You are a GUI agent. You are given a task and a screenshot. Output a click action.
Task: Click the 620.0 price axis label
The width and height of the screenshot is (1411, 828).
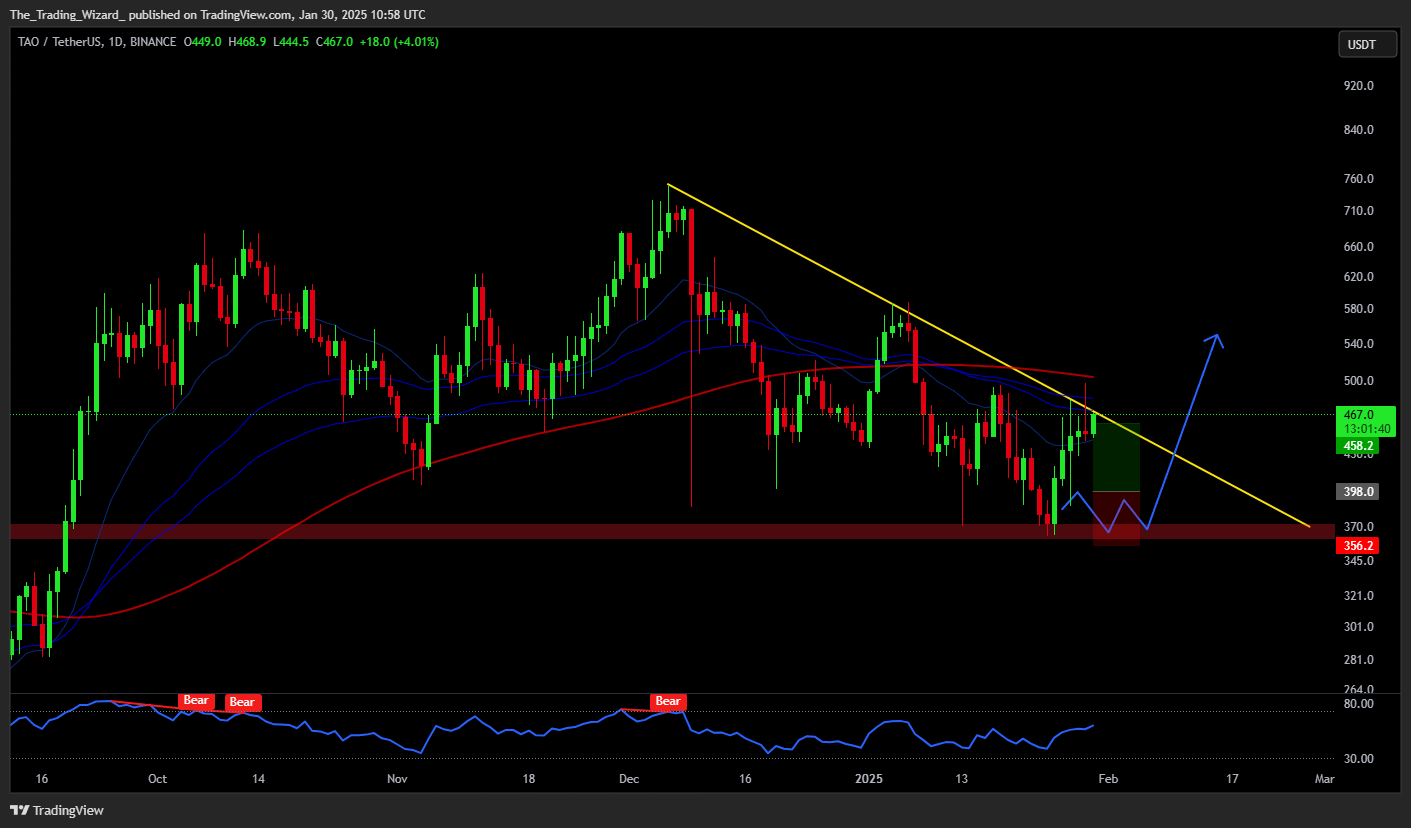click(x=1358, y=277)
